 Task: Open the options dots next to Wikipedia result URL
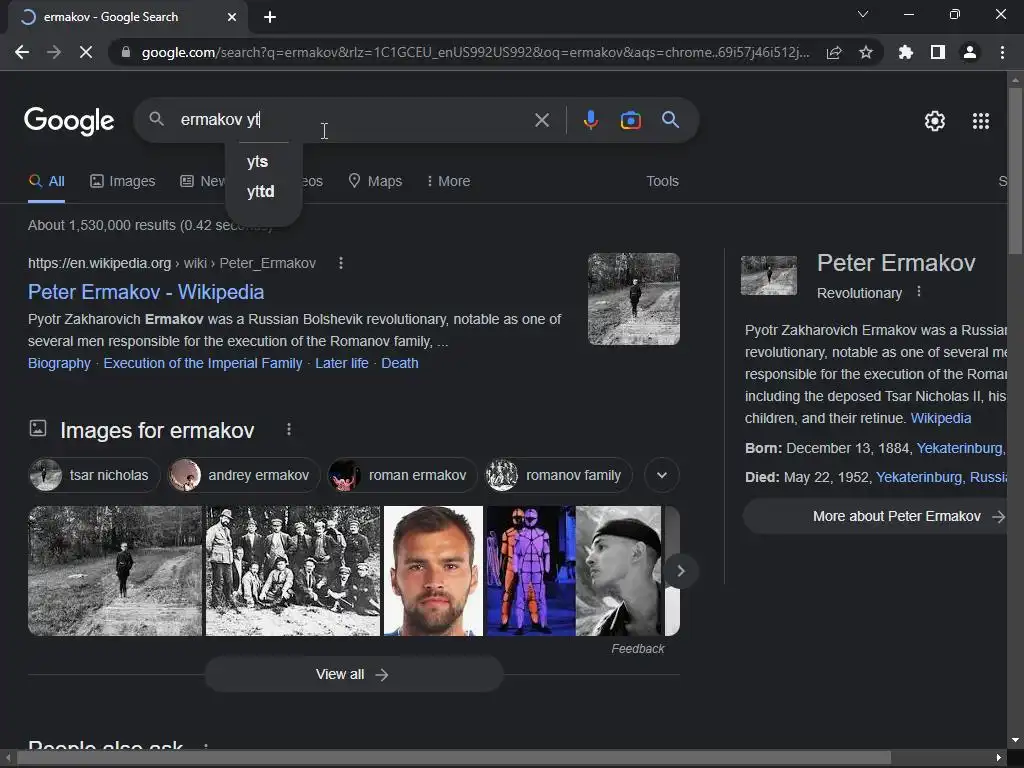click(x=341, y=263)
